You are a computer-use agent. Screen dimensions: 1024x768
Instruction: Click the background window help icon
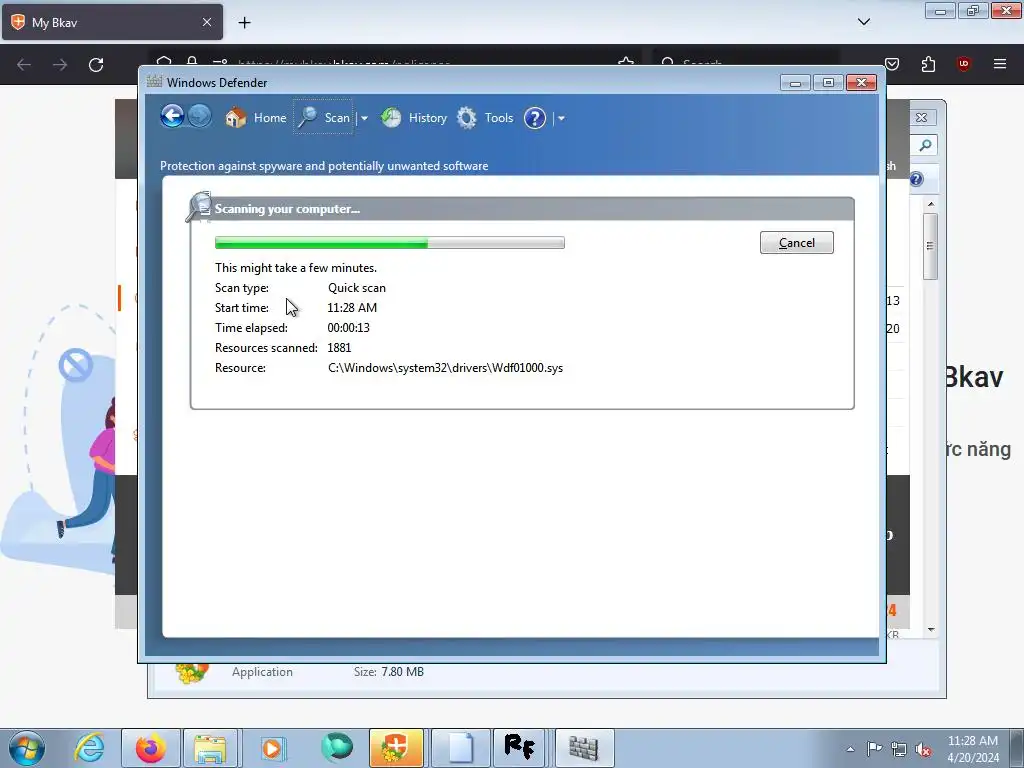click(917, 179)
